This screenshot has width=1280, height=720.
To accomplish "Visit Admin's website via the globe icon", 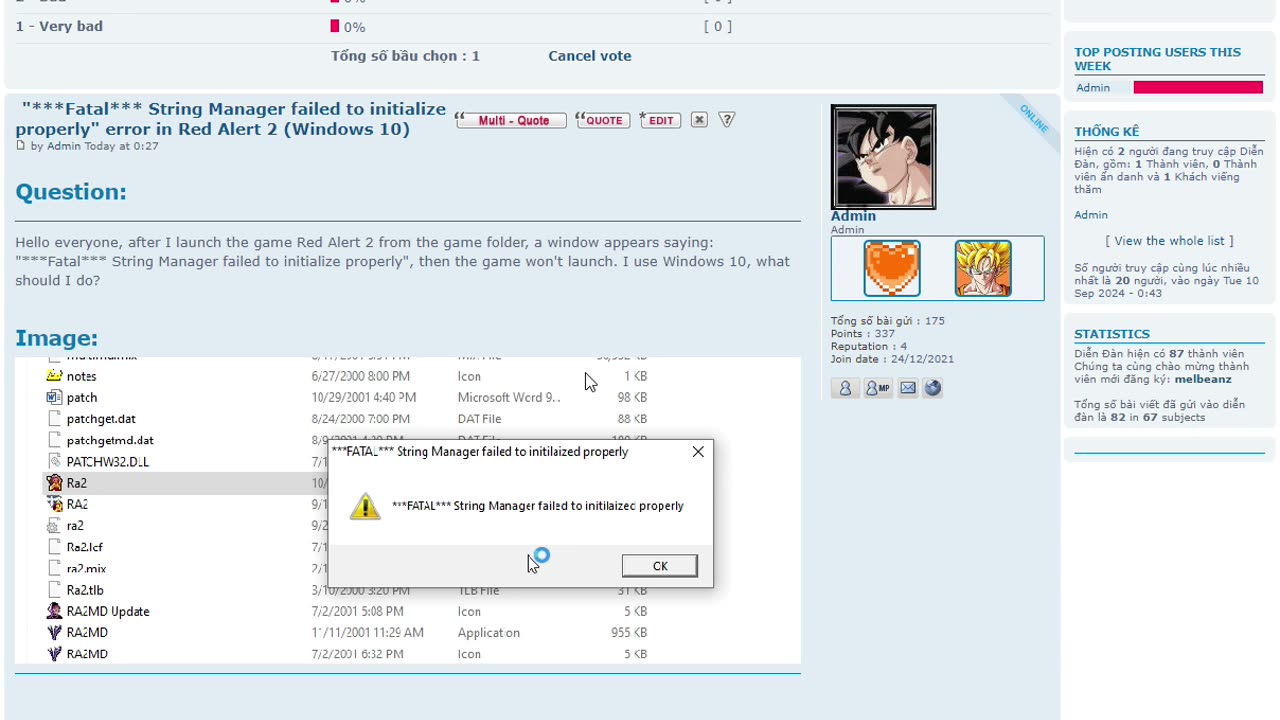I will point(932,388).
